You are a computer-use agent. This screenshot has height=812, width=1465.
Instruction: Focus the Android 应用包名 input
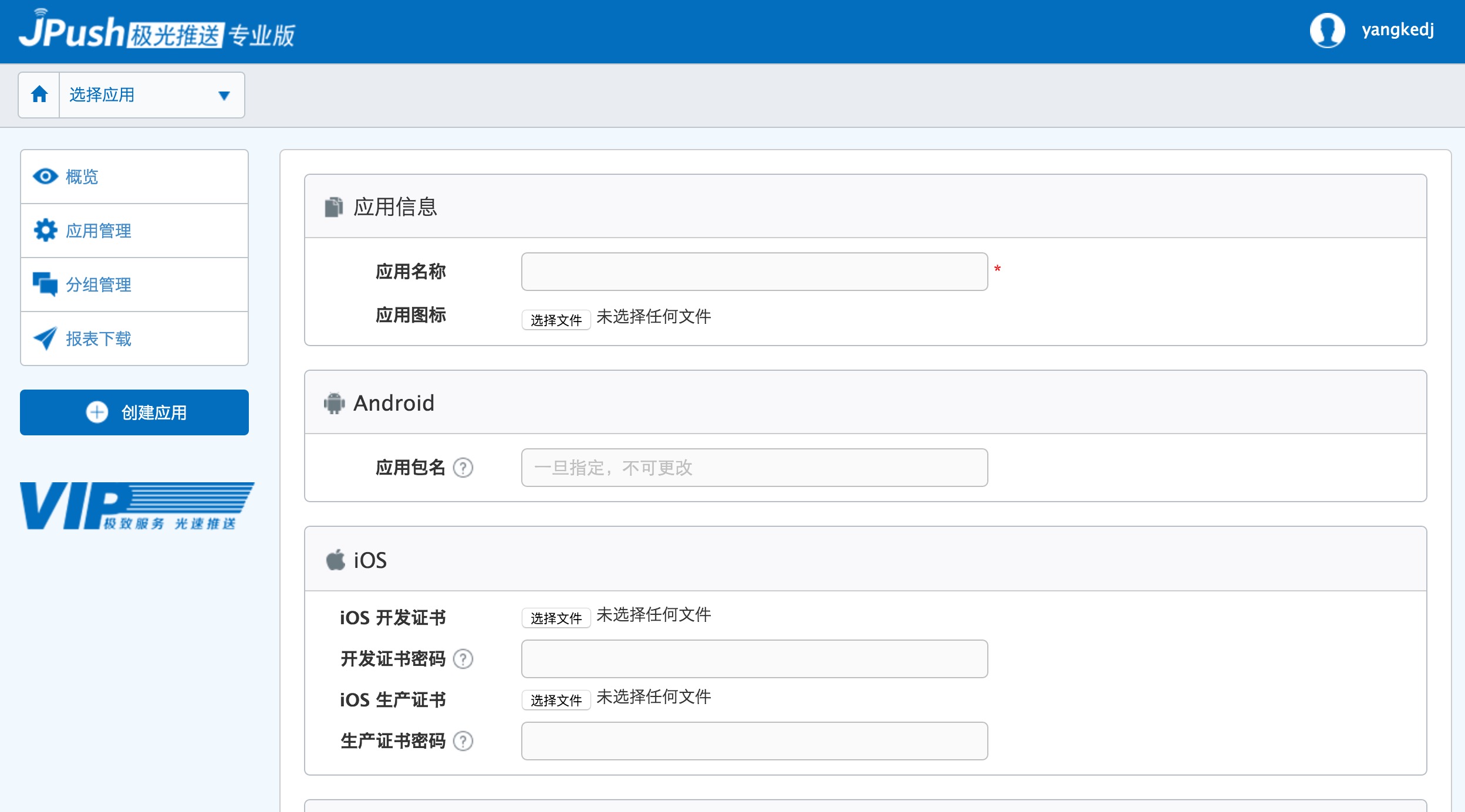coord(754,468)
